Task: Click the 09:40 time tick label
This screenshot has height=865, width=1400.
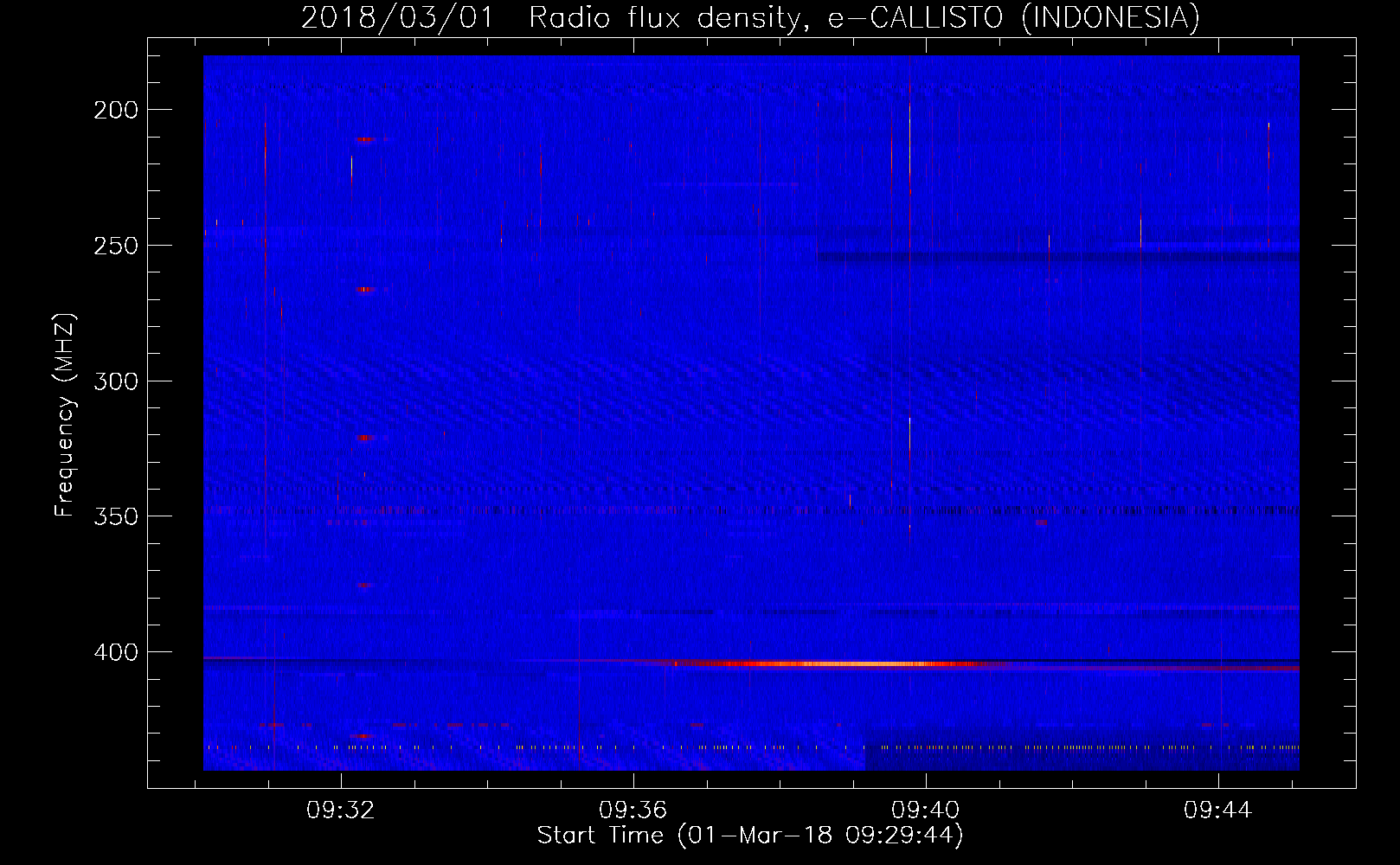Action: [925, 811]
